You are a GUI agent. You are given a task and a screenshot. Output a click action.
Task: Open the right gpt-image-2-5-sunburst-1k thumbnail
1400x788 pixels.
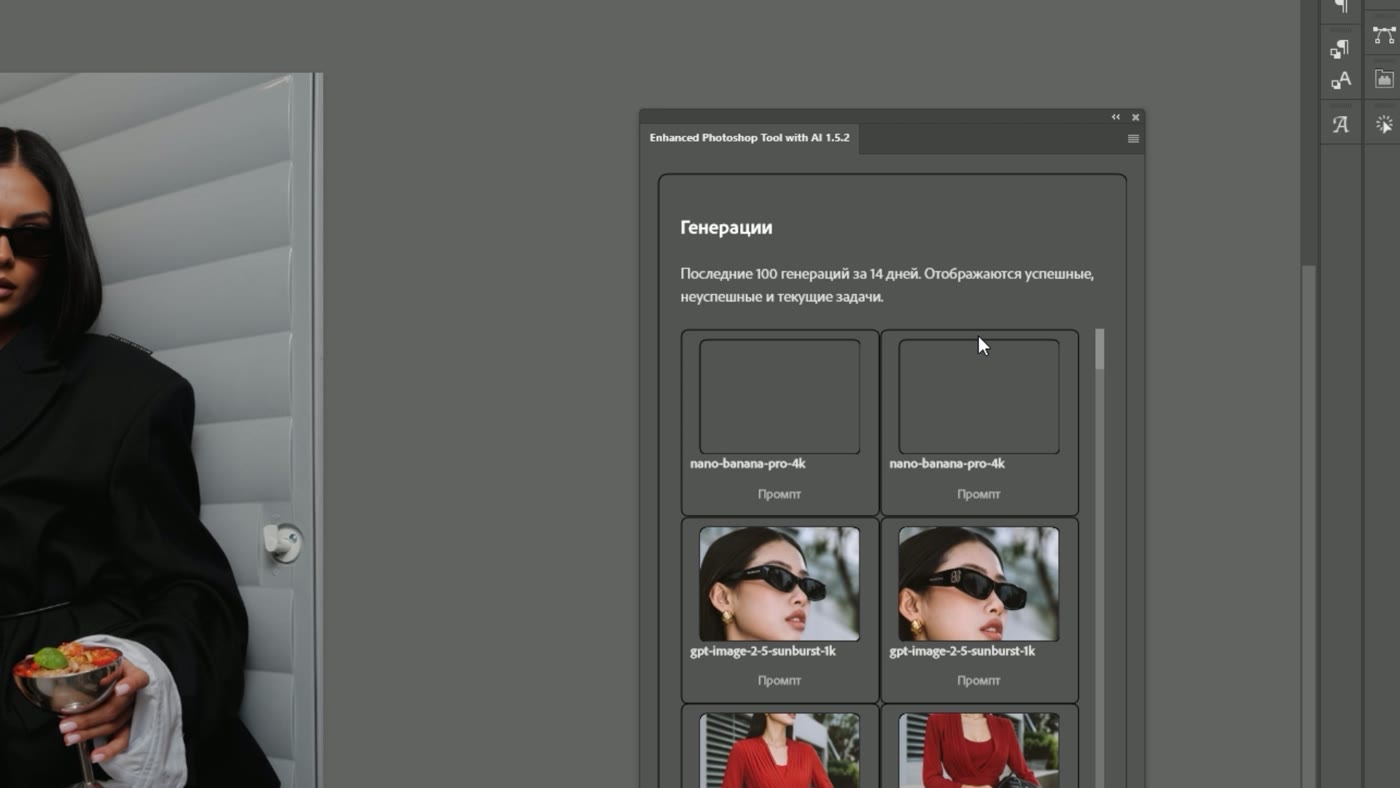(x=979, y=584)
